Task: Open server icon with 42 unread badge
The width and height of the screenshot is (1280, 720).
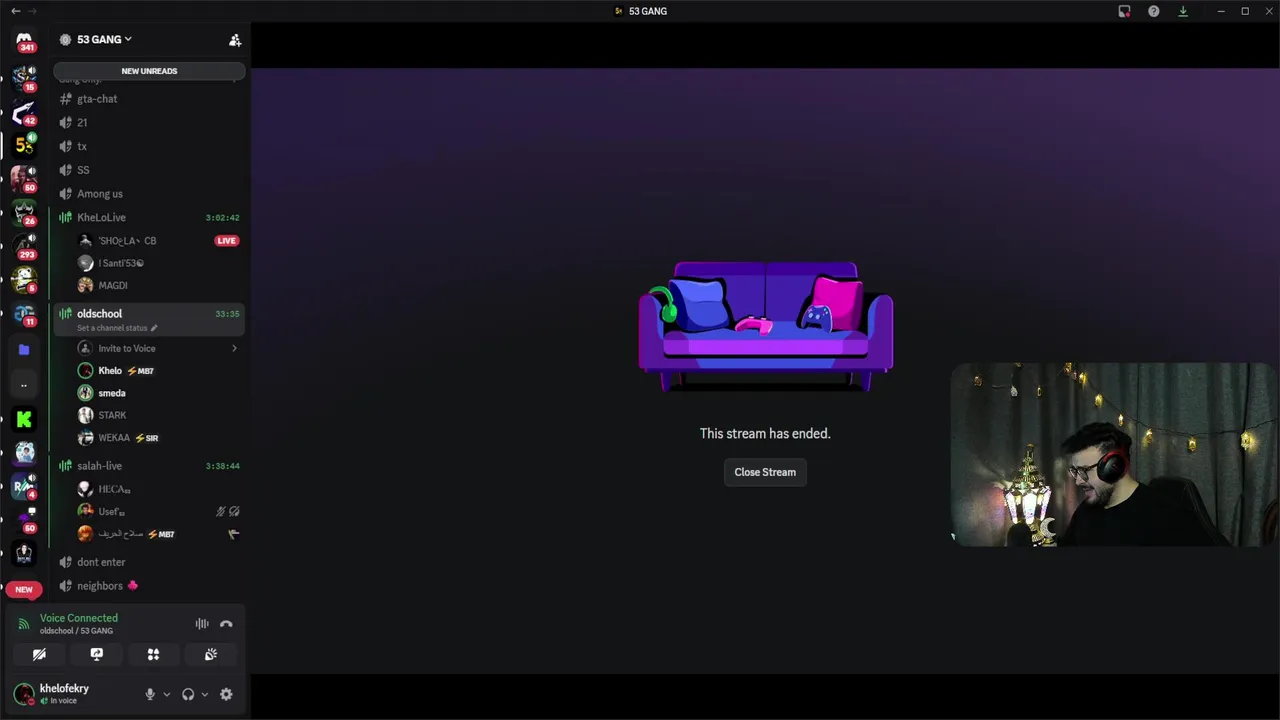Action: 24,112
